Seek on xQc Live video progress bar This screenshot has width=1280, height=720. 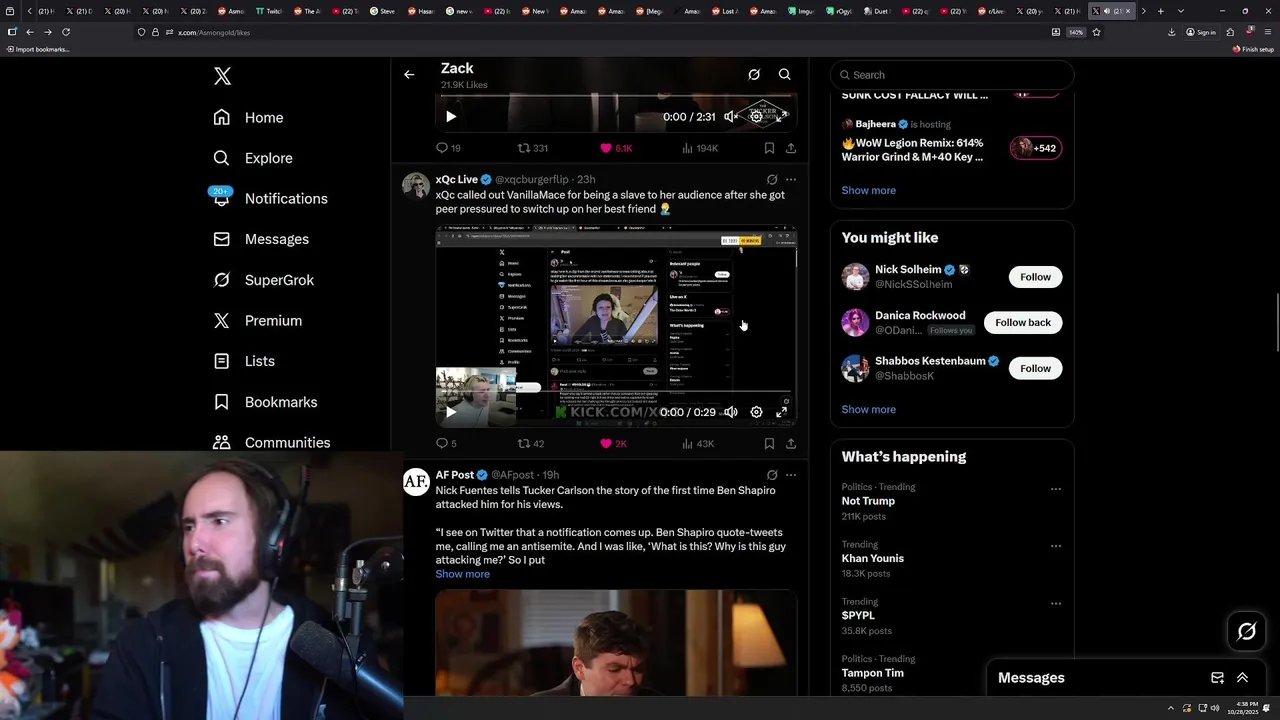pyautogui.click(x=616, y=393)
